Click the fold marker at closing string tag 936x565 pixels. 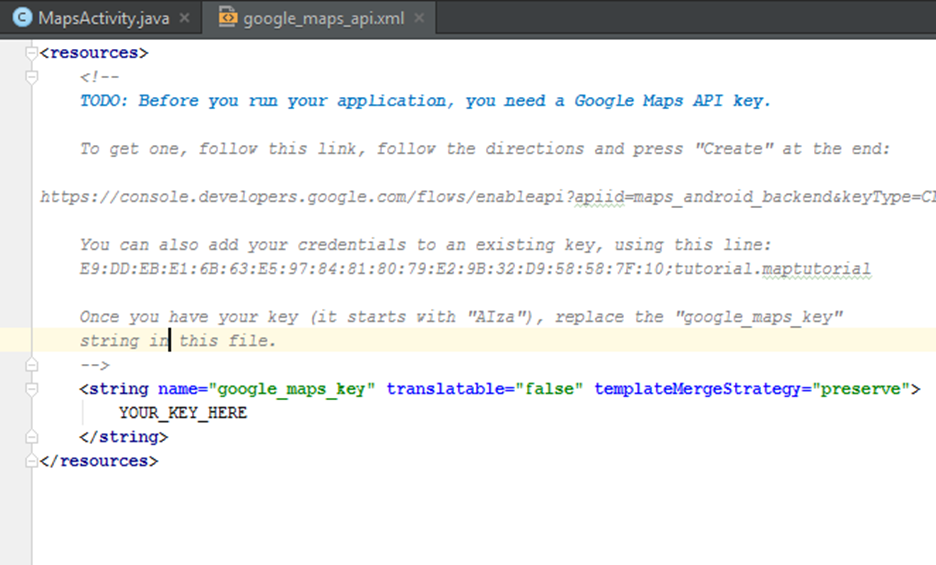31,437
